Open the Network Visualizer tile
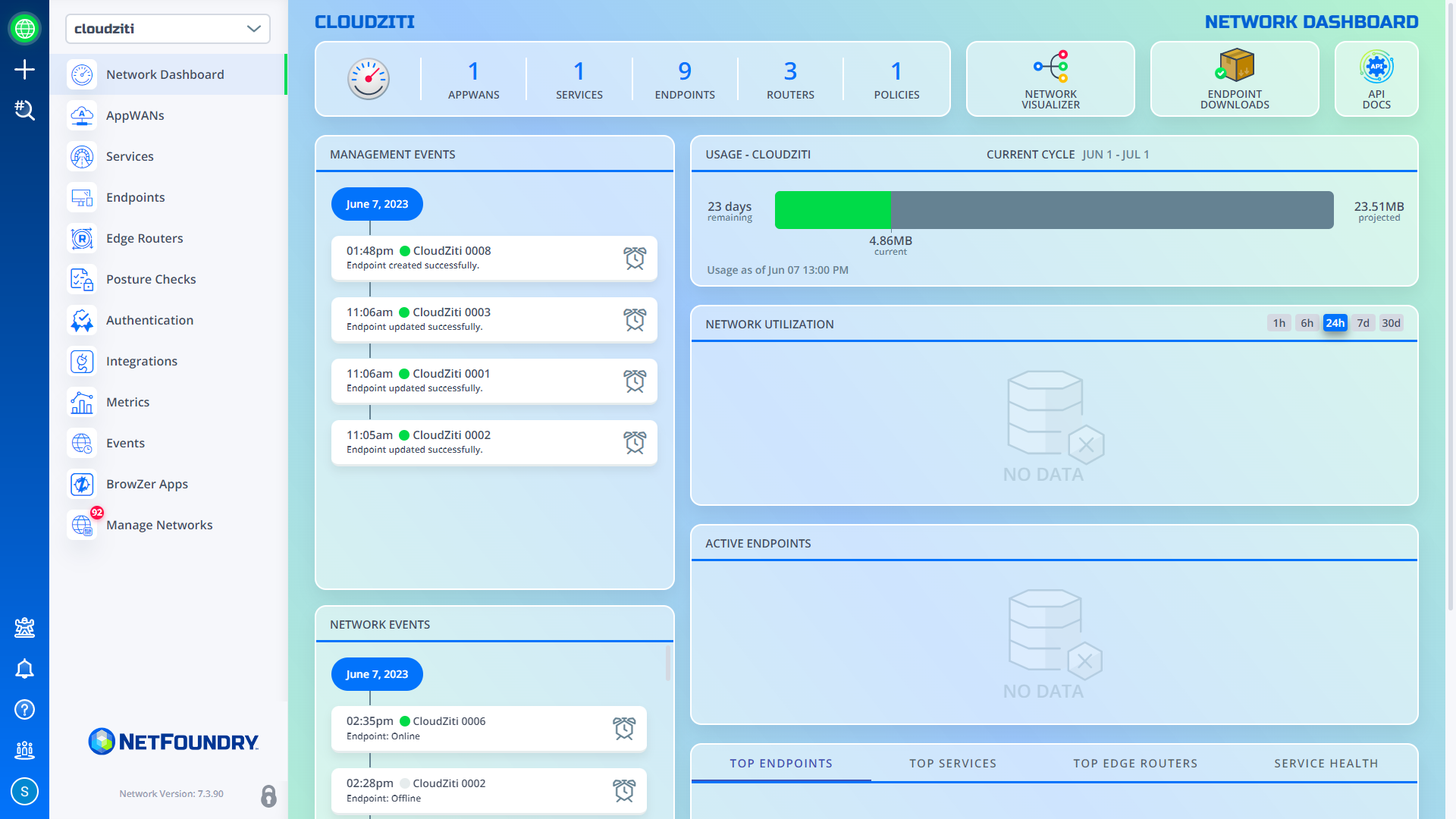1456x819 pixels. [1050, 79]
